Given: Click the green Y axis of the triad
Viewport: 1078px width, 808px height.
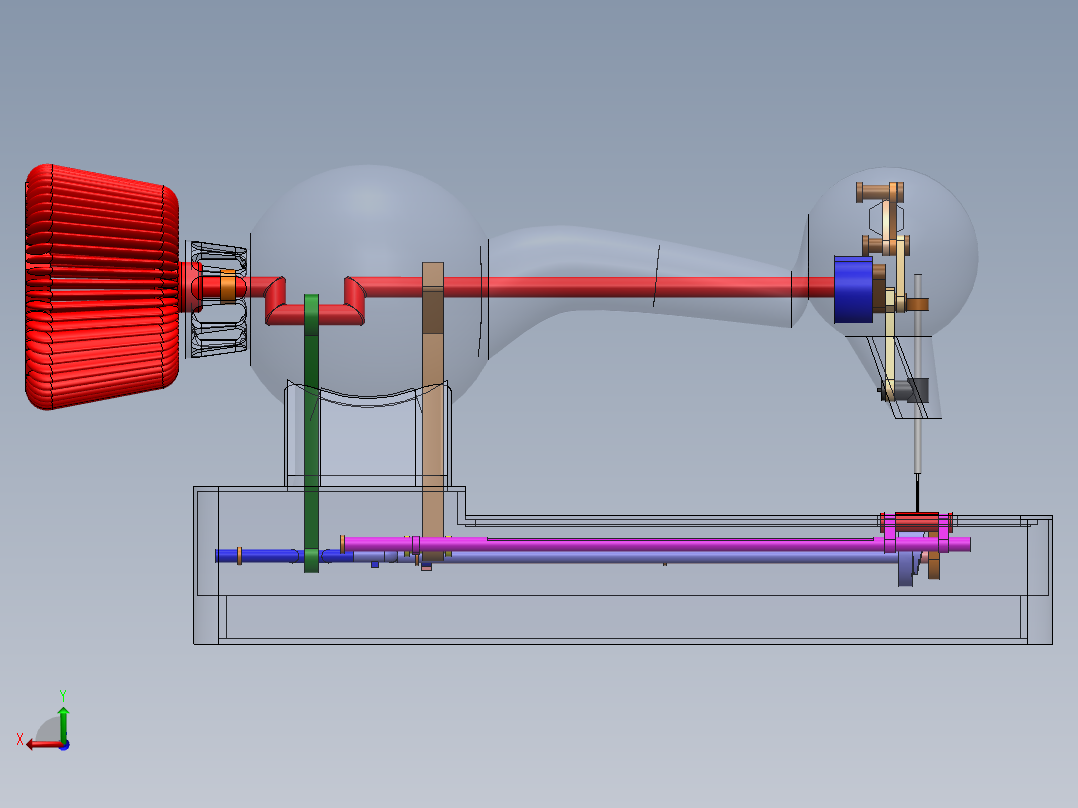Looking at the screenshot, I should (63, 723).
